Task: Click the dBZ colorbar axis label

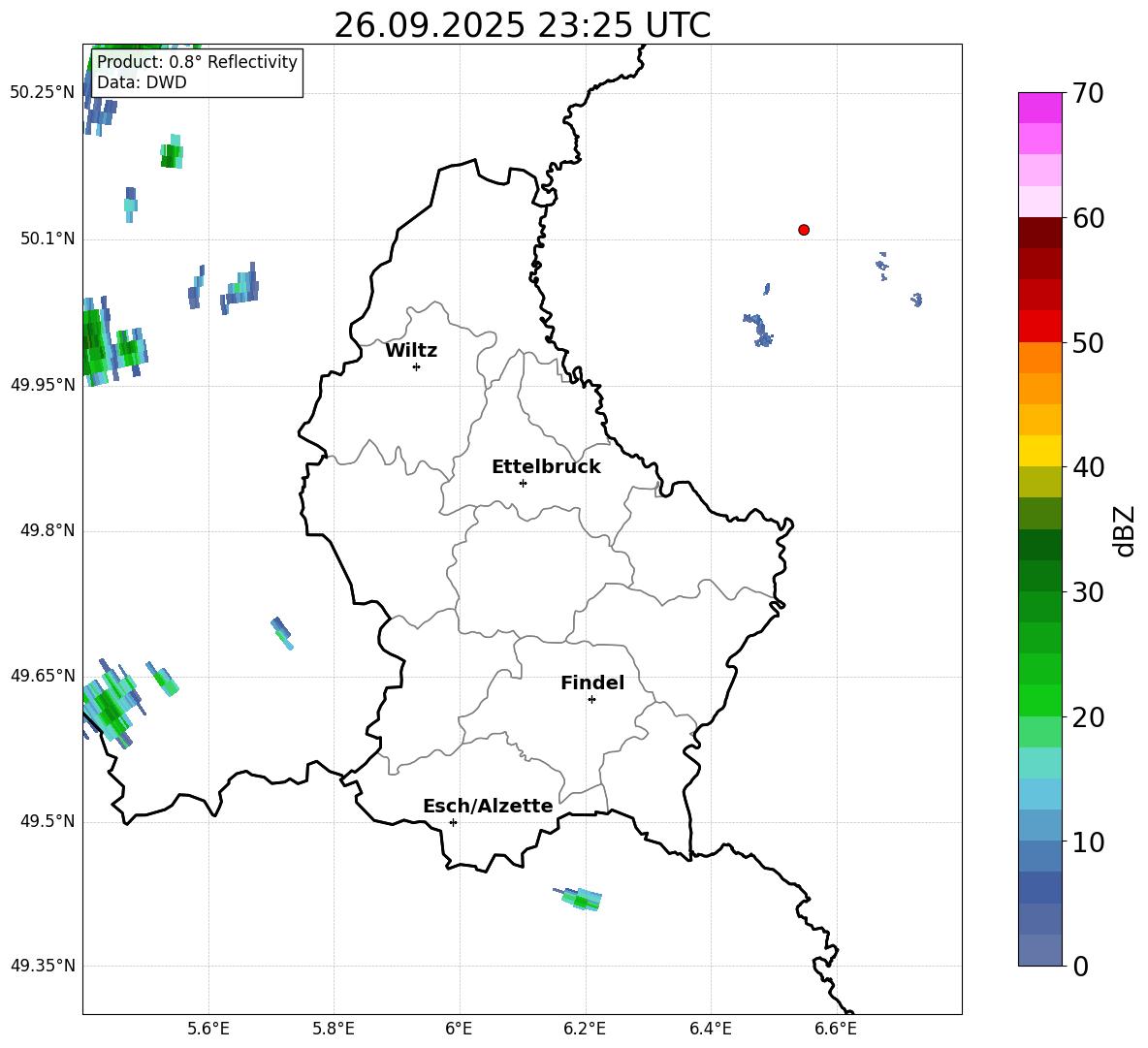Action: [1124, 531]
